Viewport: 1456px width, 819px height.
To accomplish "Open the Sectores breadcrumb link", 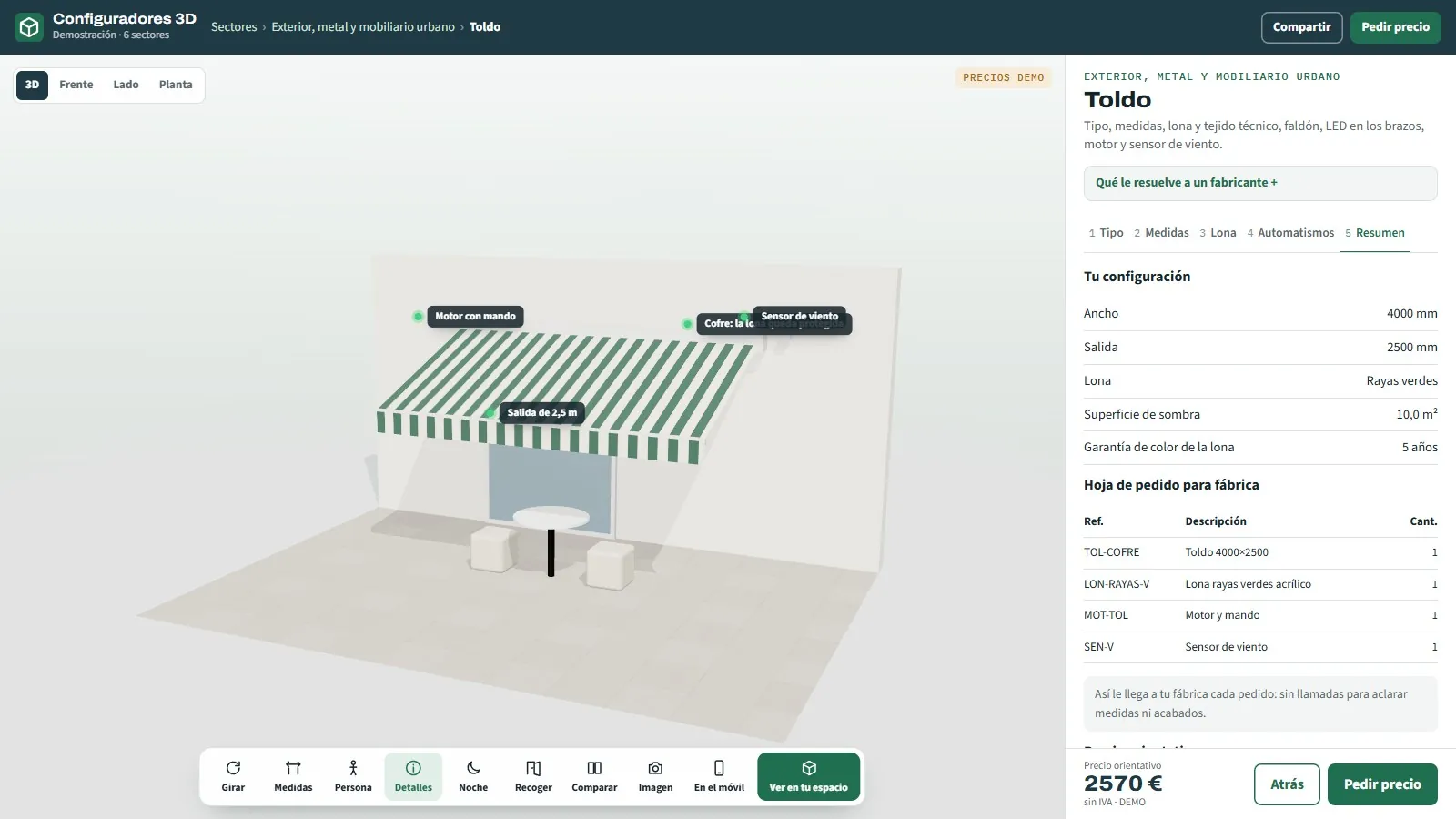I will tap(234, 27).
